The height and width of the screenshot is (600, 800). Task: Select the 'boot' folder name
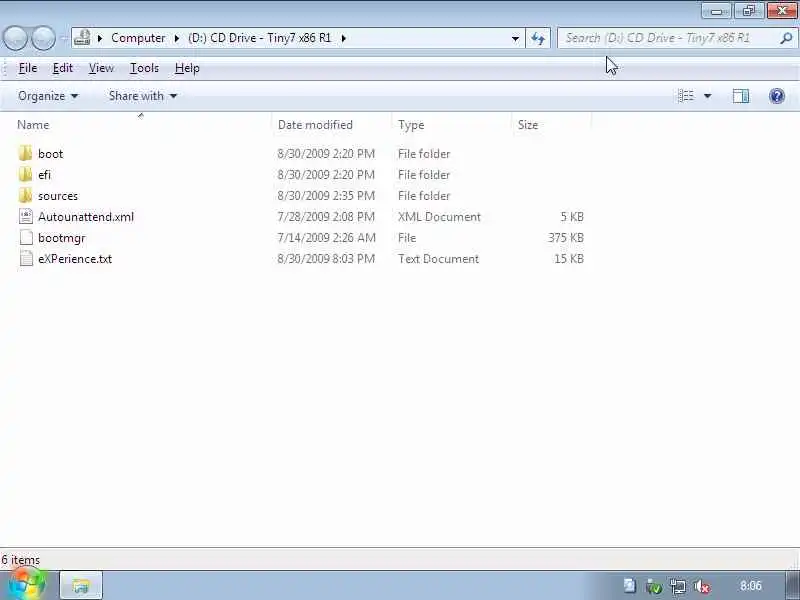51,154
